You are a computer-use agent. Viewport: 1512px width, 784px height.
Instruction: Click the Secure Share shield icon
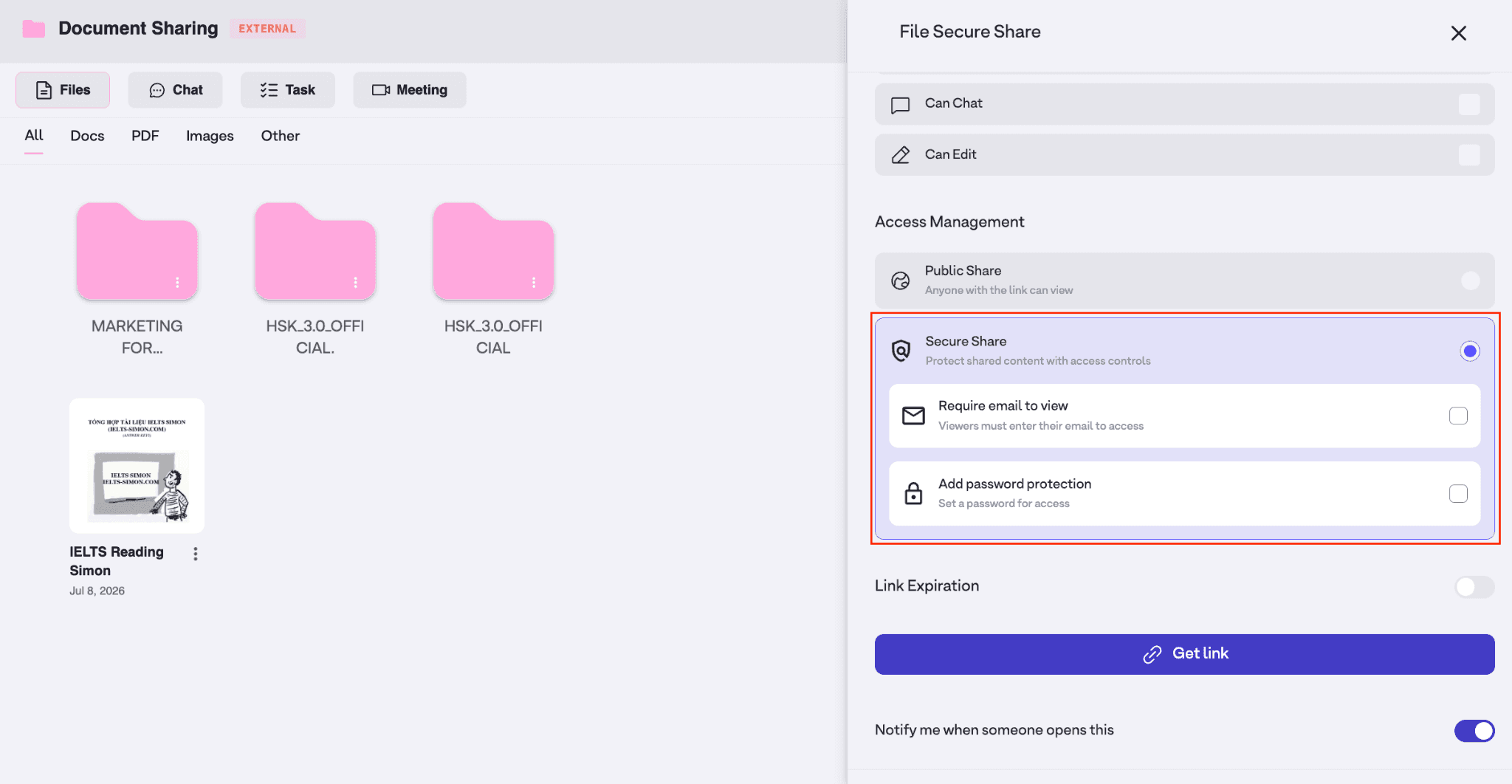(901, 351)
